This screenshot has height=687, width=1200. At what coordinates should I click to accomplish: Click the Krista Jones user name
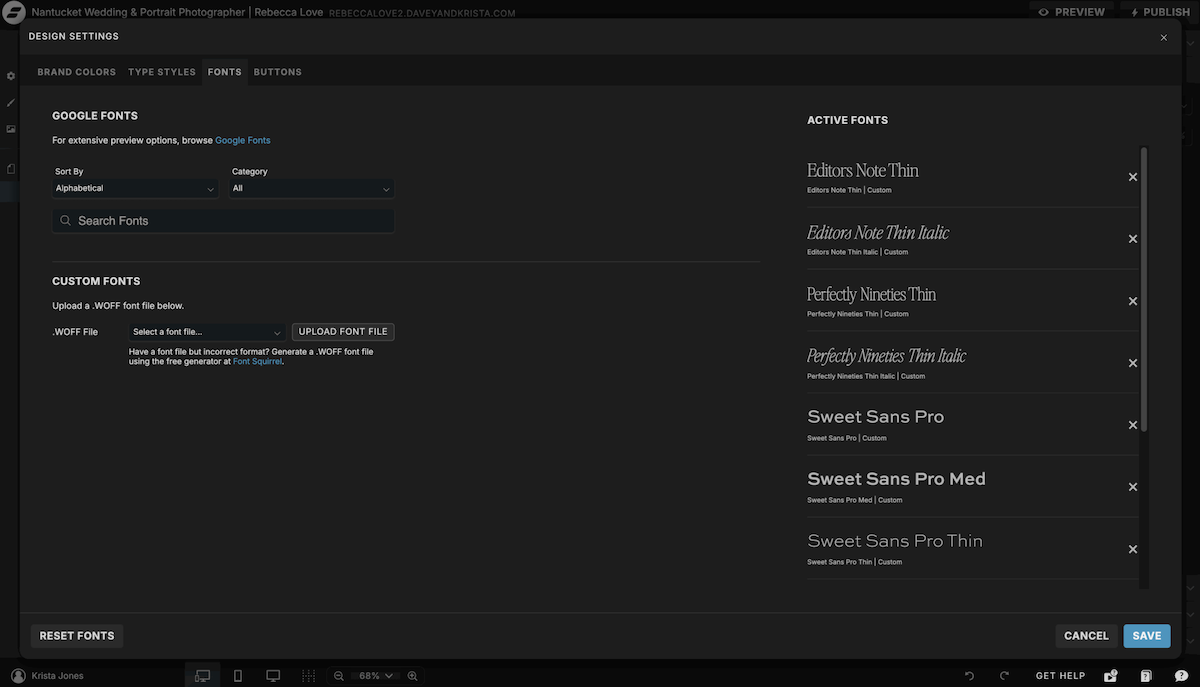point(58,676)
